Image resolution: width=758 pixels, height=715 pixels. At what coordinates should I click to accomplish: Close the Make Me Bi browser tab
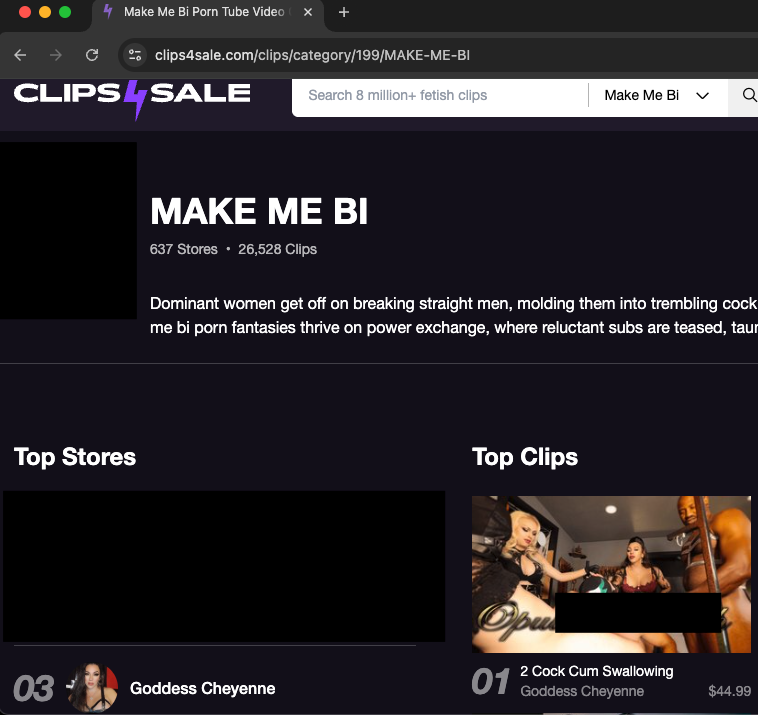[x=307, y=12]
